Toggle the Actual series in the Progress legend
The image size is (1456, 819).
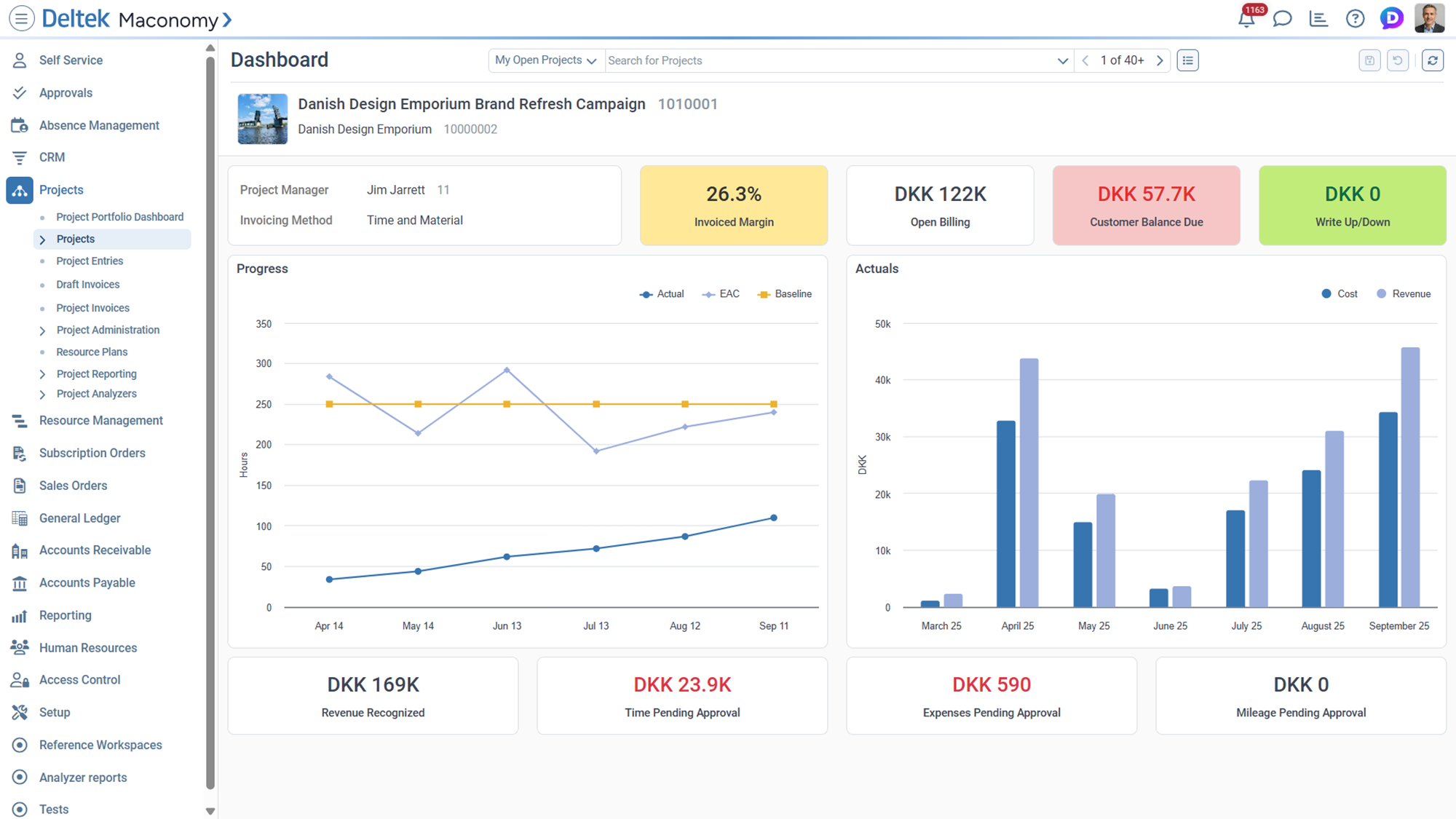[x=661, y=293]
